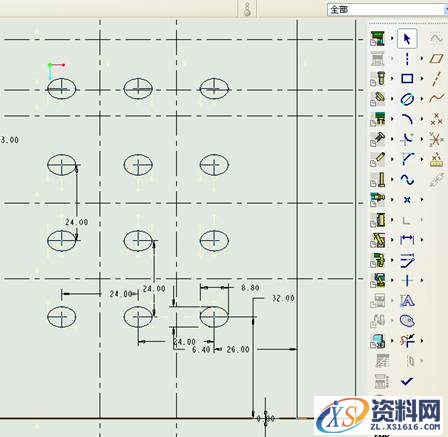Choose the Spline curve tool
Screen dimensions: 448x437
407,180
